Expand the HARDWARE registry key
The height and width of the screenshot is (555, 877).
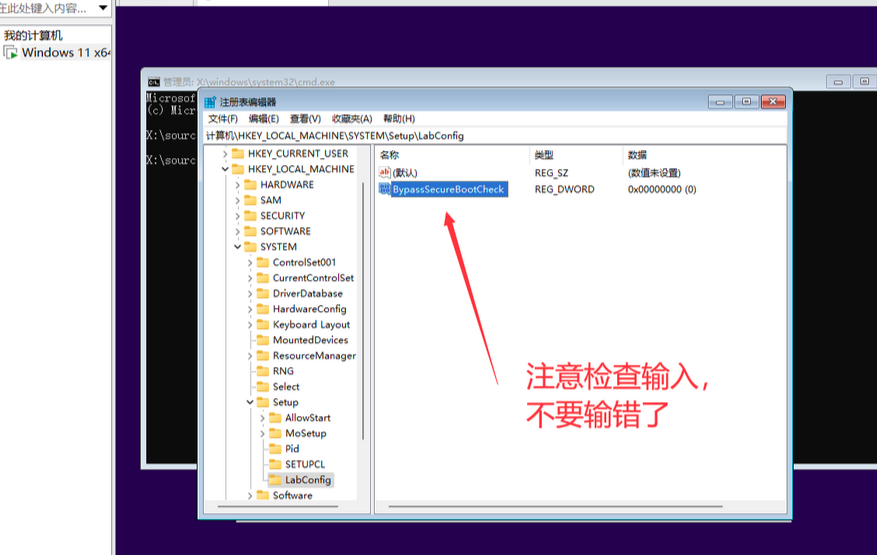tap(237, 185)
